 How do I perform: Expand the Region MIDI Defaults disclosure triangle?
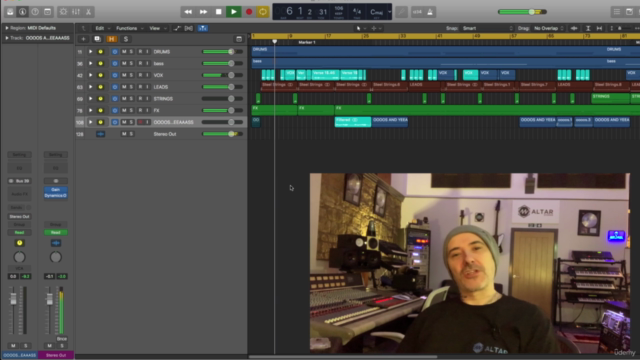click(x=7, y=28)
